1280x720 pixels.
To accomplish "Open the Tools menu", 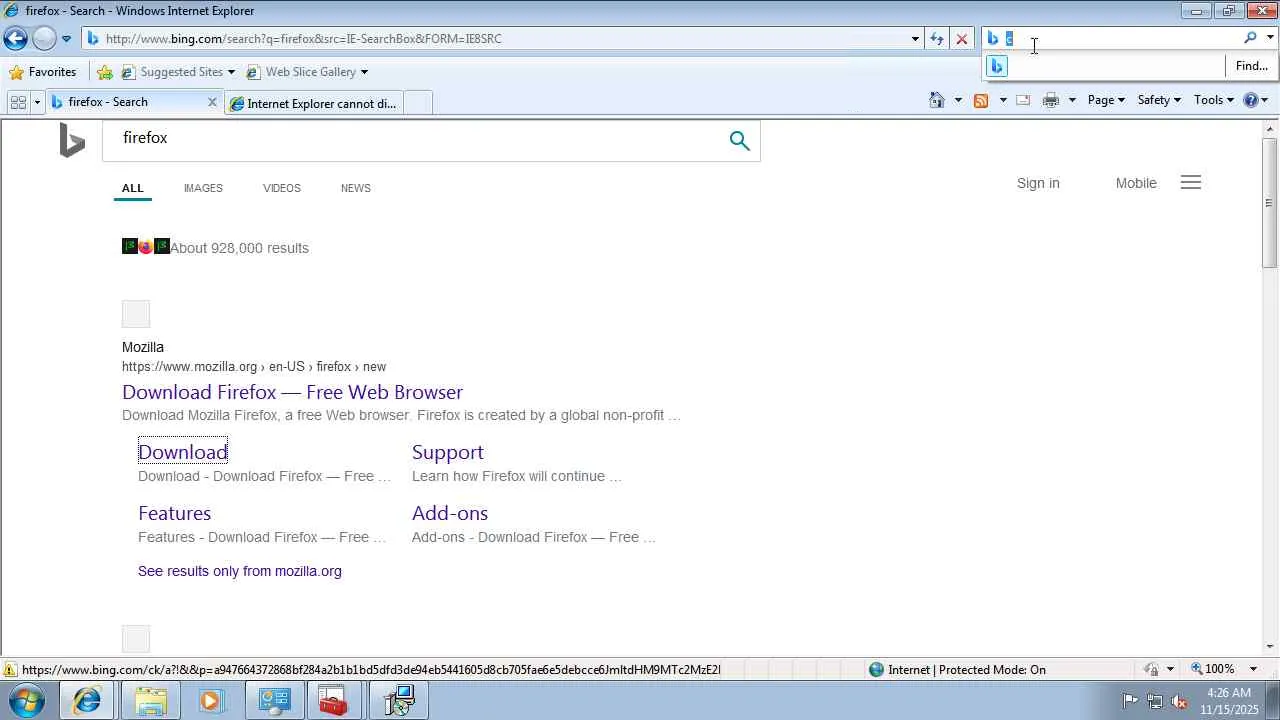I will (x=1214, y=100).
